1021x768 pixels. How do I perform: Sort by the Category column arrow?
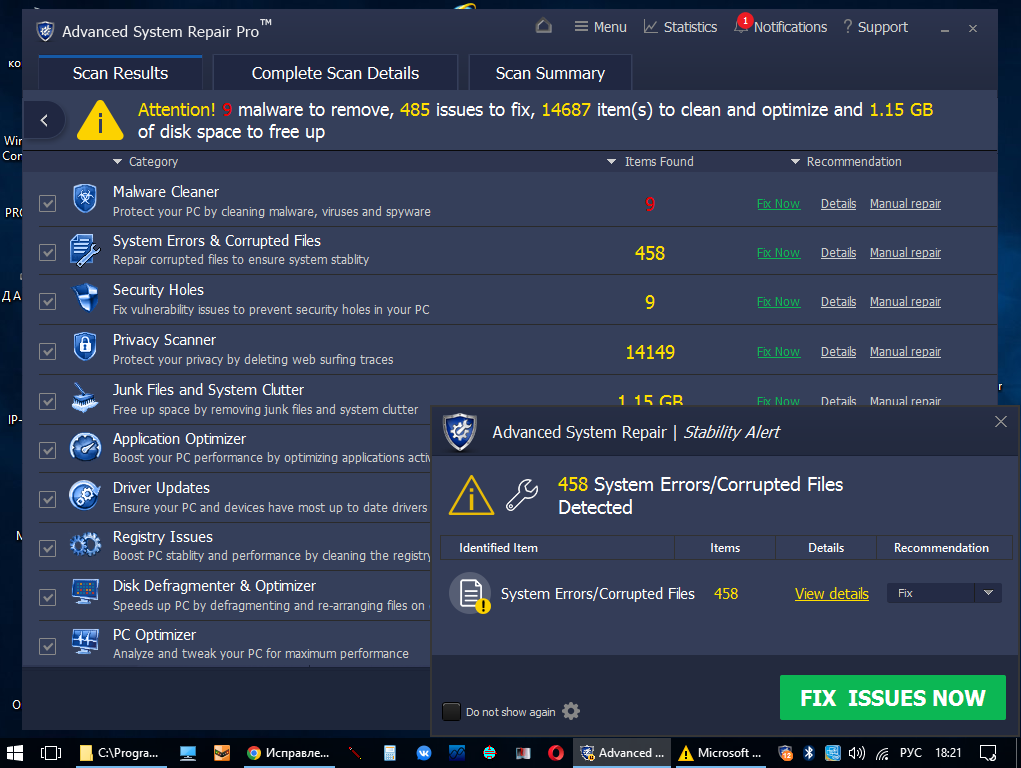coord(117,162)
